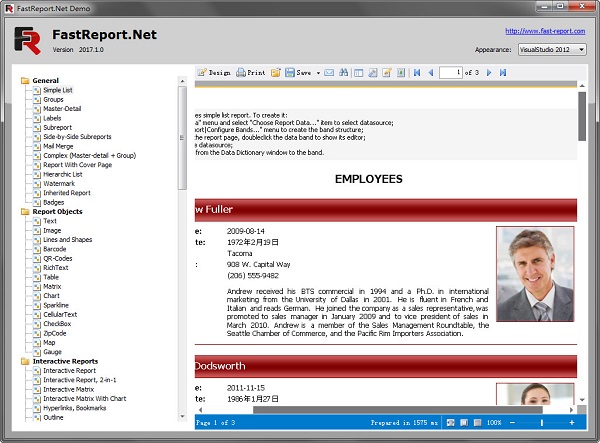Open the Appearance combo box
The width and height of the screenshot is (600, 443).
tap(552, 49)
